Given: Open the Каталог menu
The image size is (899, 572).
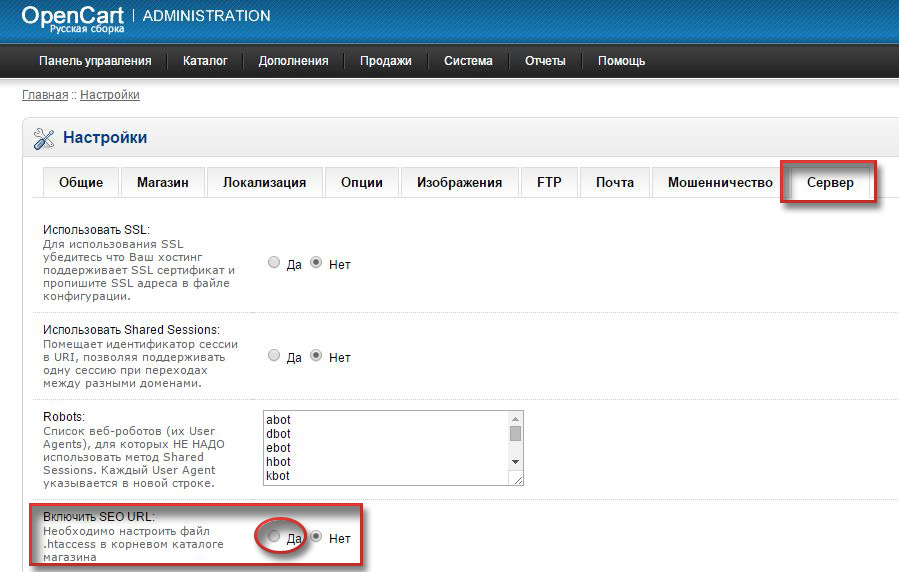Looking at the screenshot, I should [205, 61].
